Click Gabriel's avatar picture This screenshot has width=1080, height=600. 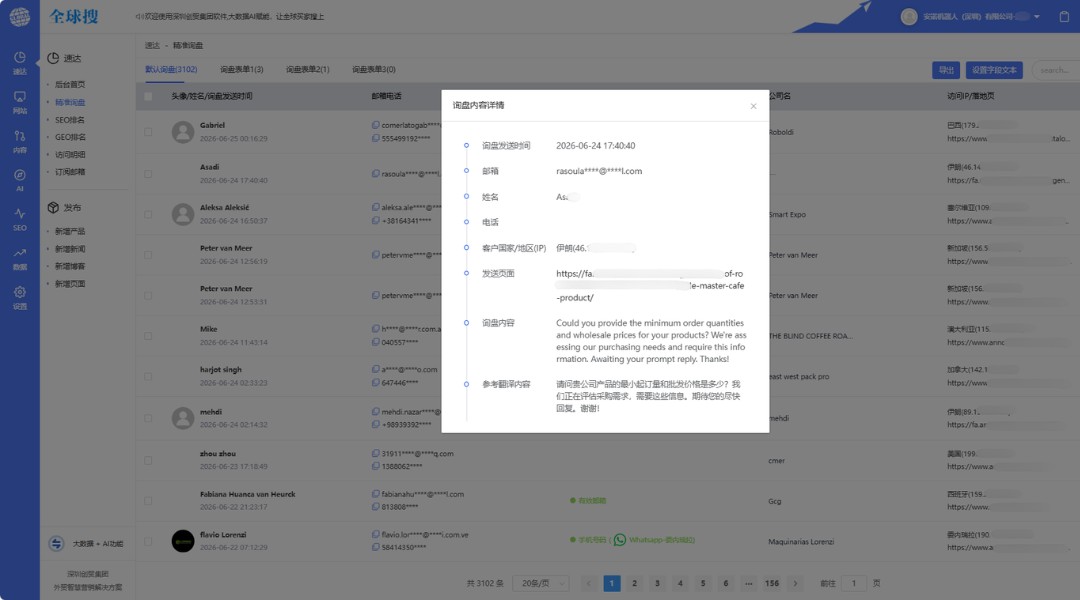183,132
